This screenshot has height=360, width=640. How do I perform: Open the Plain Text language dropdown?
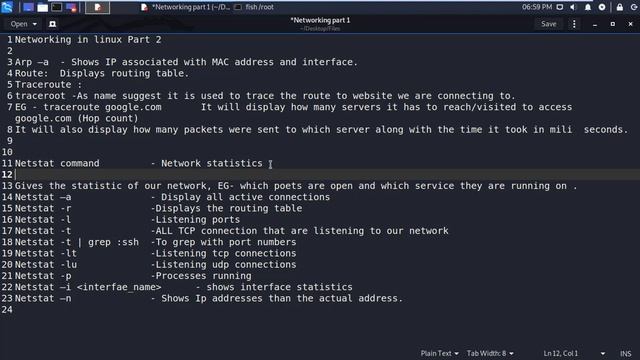[439, 353]
